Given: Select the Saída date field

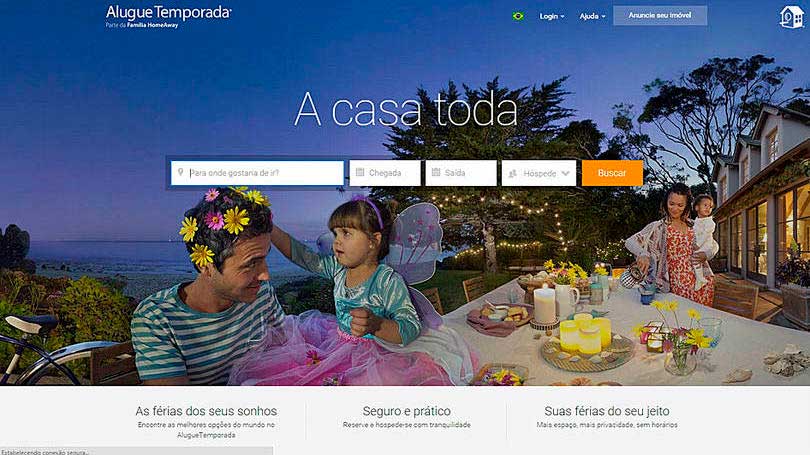Looking at the screenshot, I should (461, 173).
